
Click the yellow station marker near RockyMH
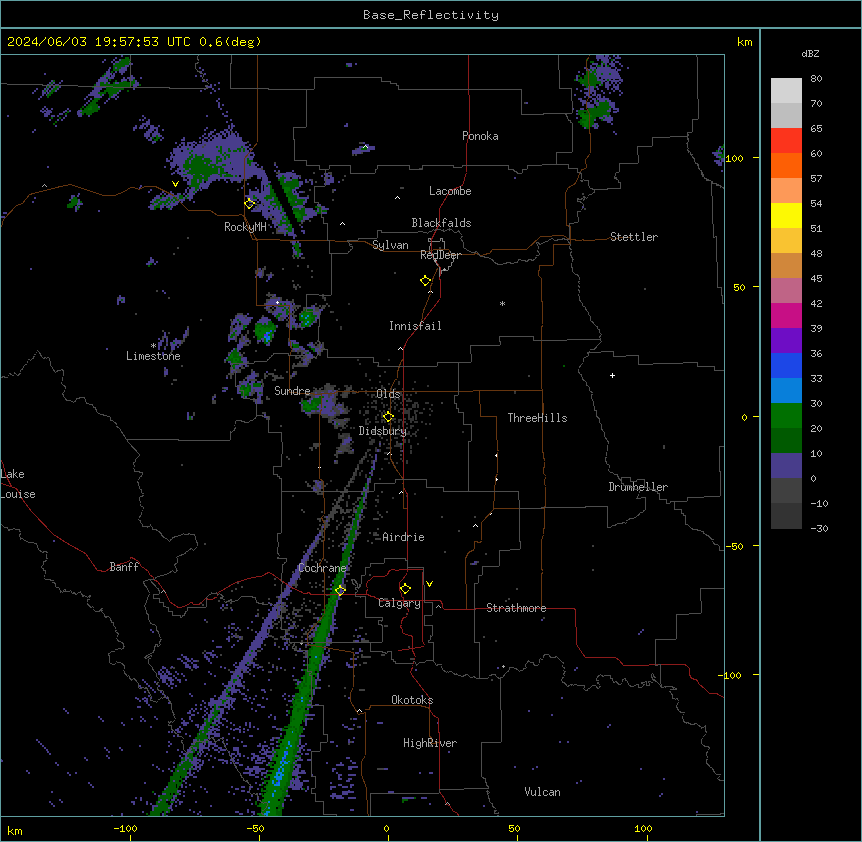tap(250, 204)
